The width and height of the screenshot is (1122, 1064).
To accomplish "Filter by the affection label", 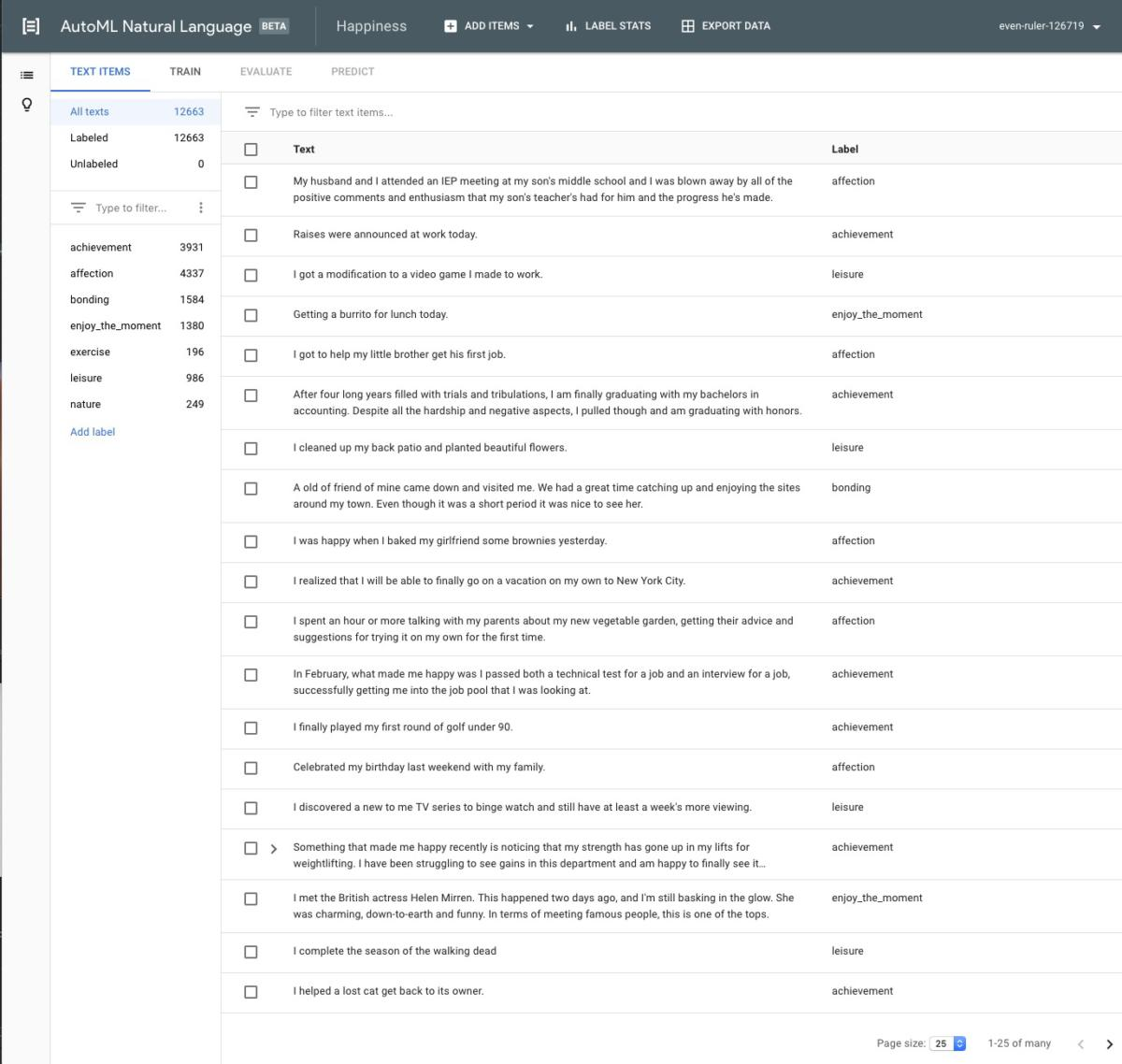I will (136, 273).
